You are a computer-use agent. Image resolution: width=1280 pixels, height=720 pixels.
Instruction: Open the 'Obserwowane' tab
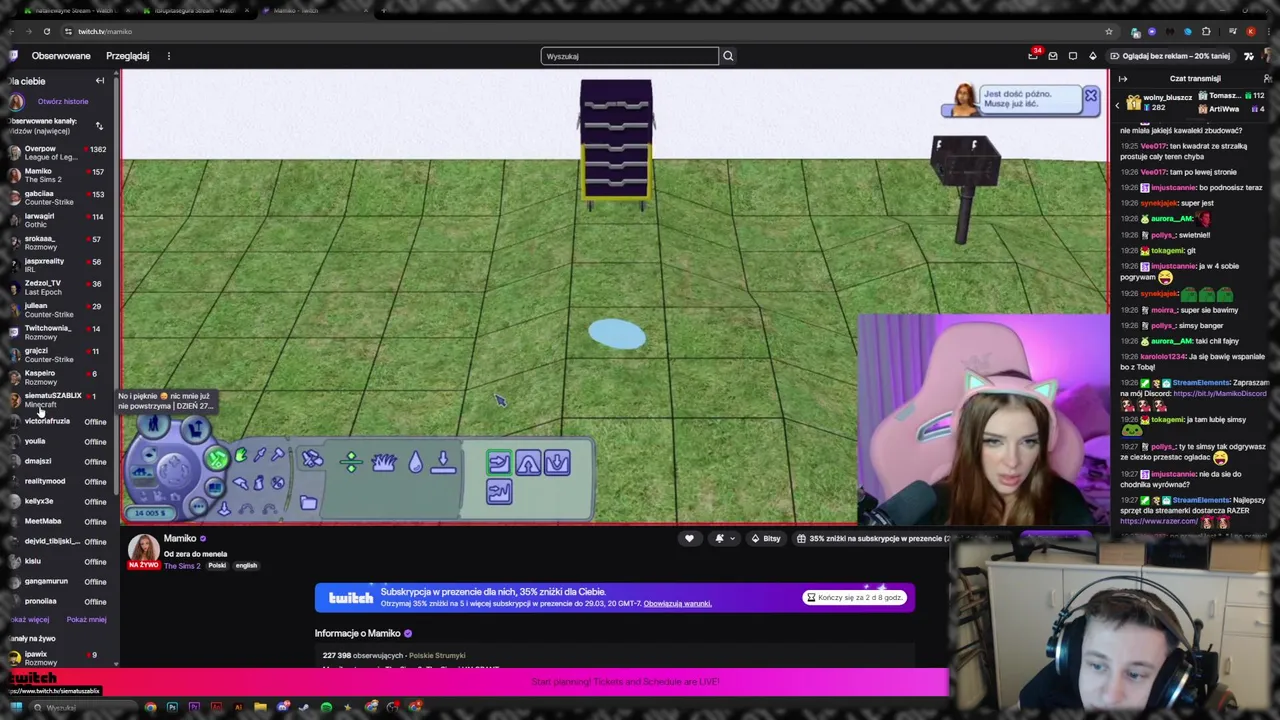(x=61, y=56)
